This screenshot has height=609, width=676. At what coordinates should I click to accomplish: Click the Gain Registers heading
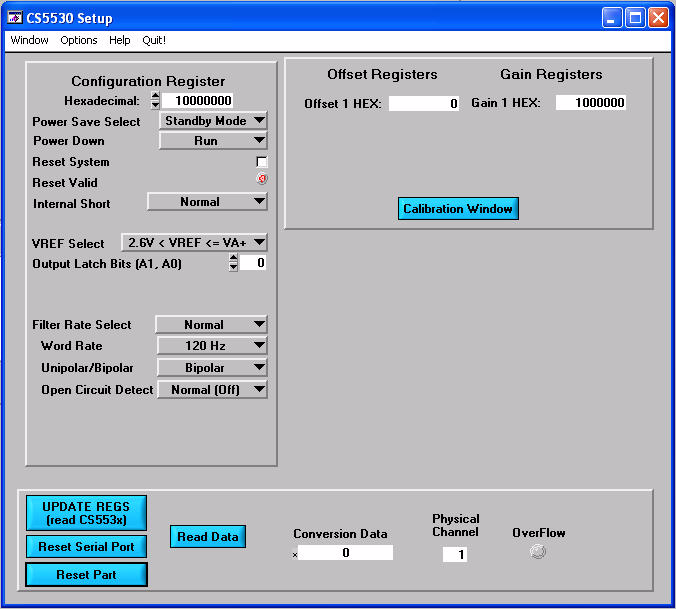pyautogui.click(x=551, y=74)
